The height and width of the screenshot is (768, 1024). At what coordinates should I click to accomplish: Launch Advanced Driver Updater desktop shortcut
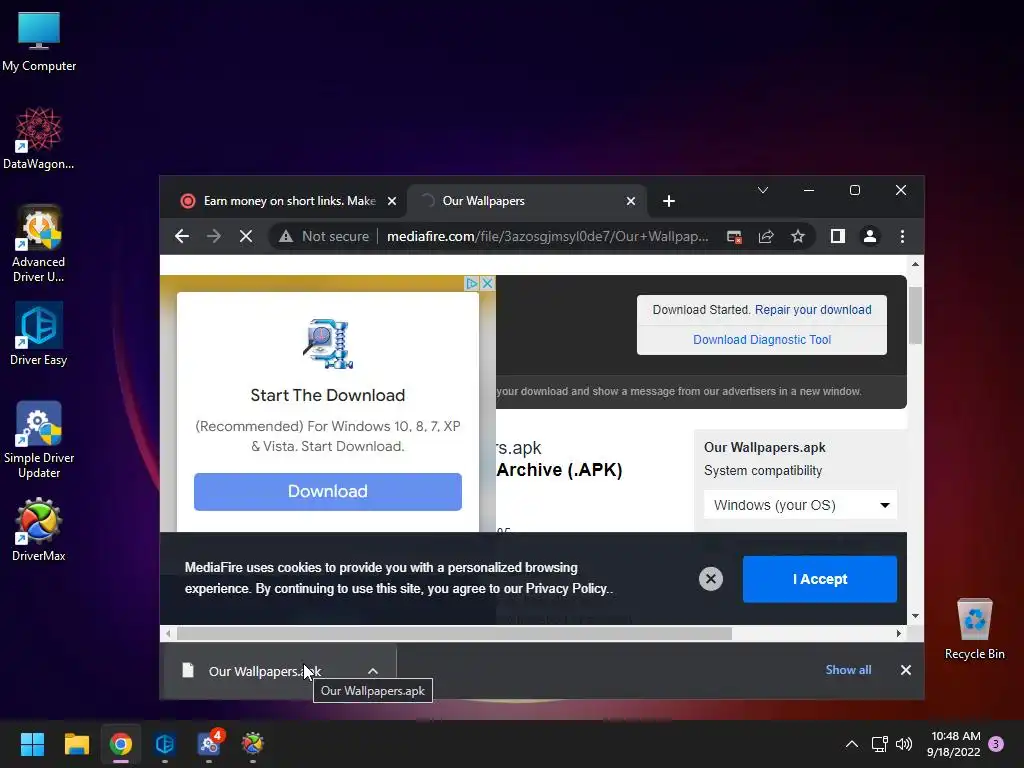click(39, 244)
